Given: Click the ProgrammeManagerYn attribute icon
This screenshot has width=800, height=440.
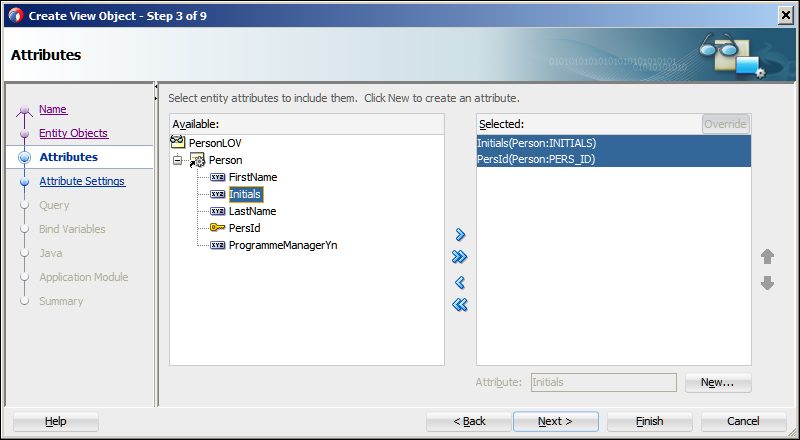Looking at the screenshot, I should point(218,245).
